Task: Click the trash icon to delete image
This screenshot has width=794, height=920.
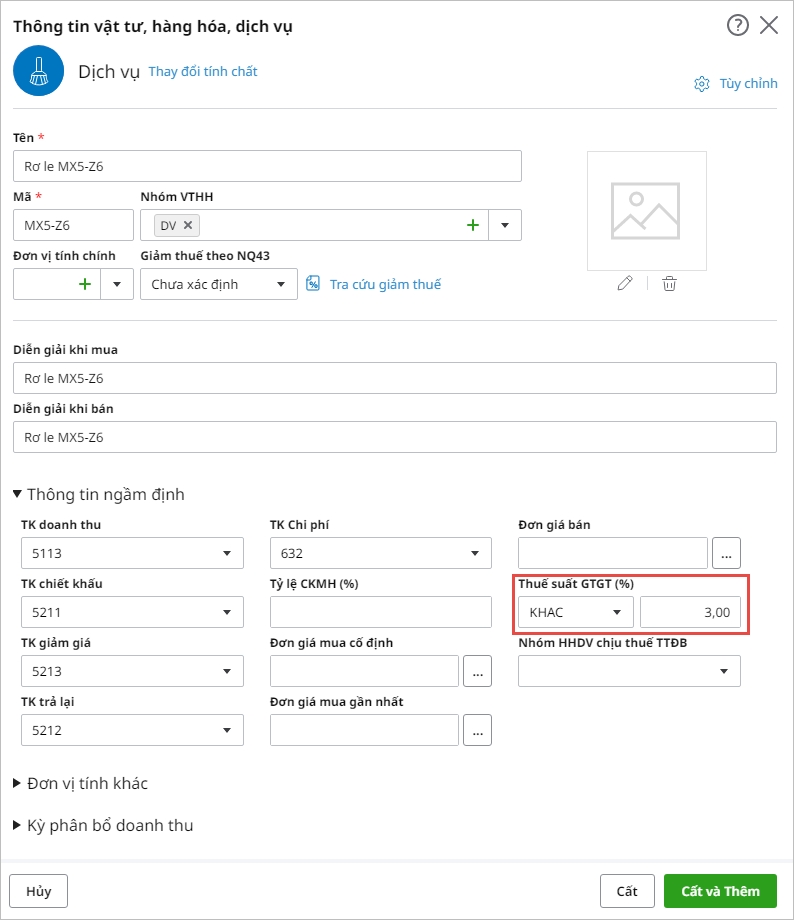Action: coord(669,284)
